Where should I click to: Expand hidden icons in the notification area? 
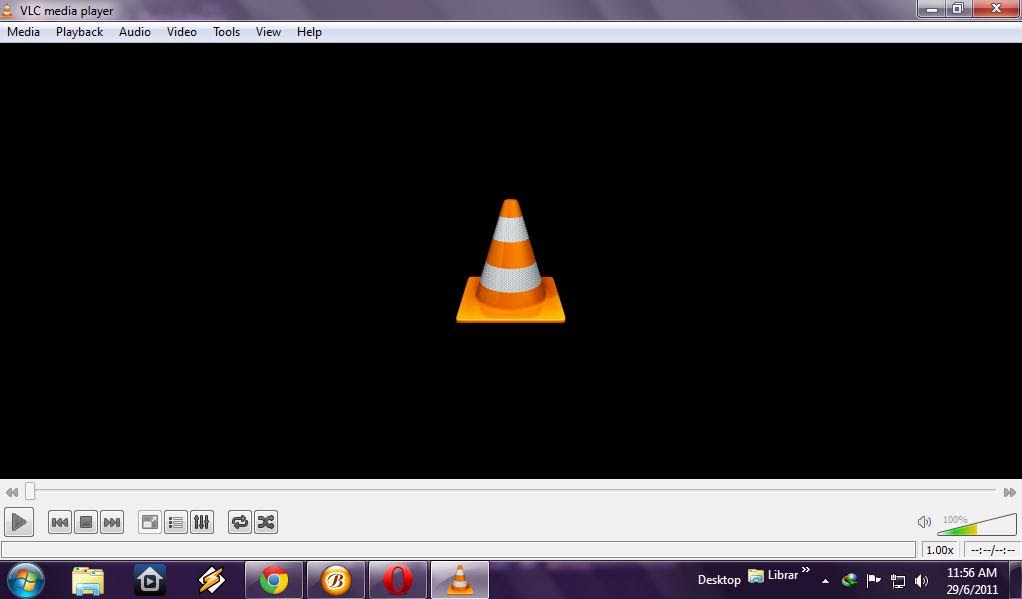[825, 580]
